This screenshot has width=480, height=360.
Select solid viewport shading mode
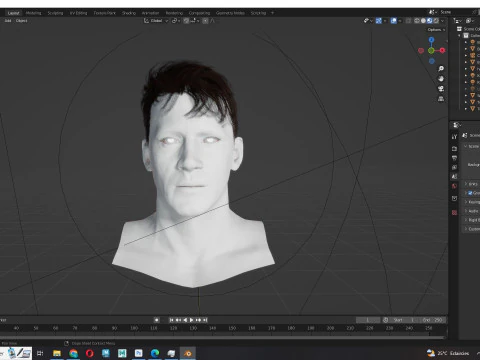click(423, 21)
